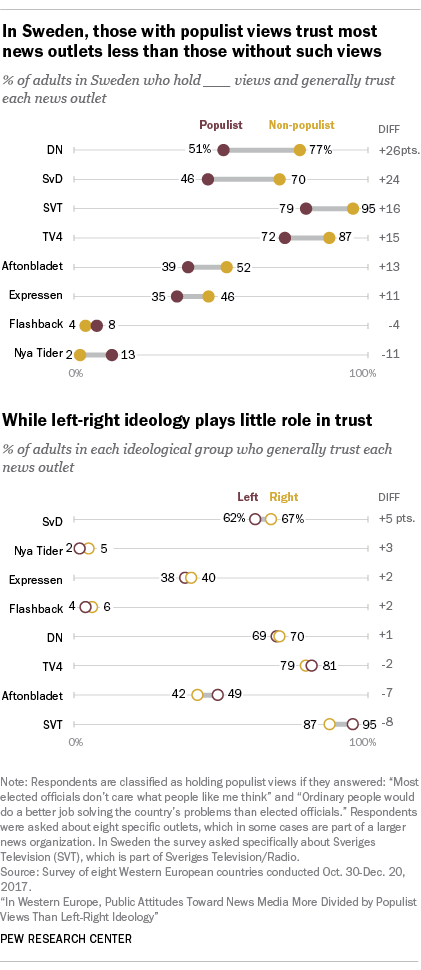Click the +26pts. difference value for DN
This screenshot has height=970, width=421.
tap(398, 150)
